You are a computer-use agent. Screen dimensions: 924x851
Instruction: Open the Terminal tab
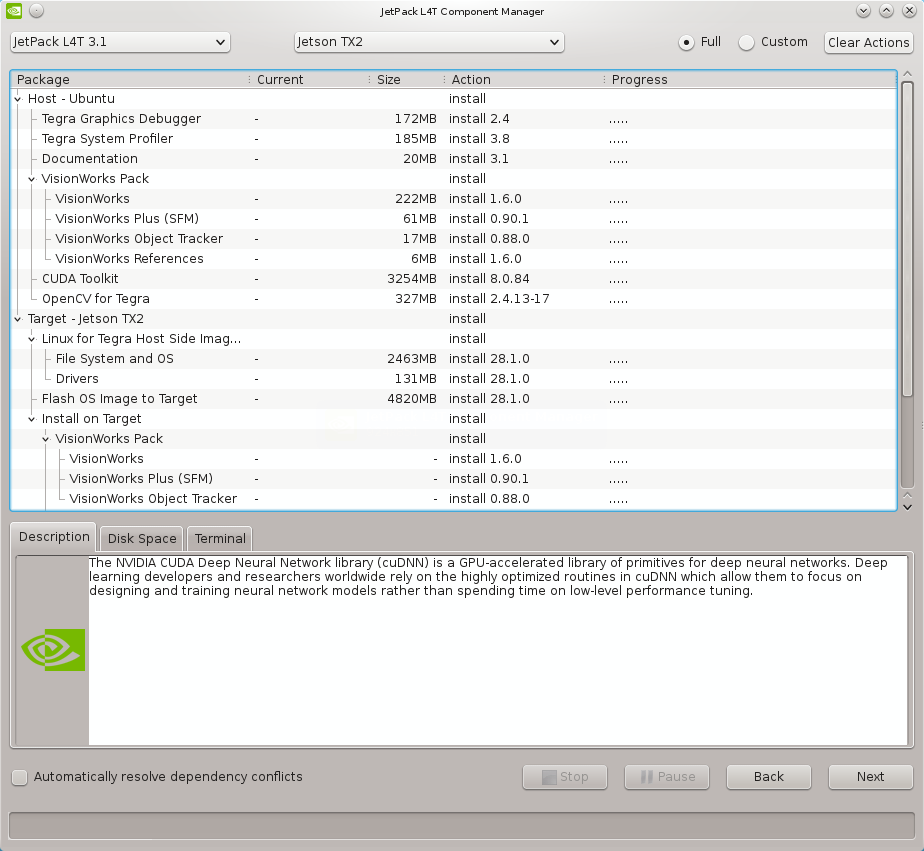220,538
